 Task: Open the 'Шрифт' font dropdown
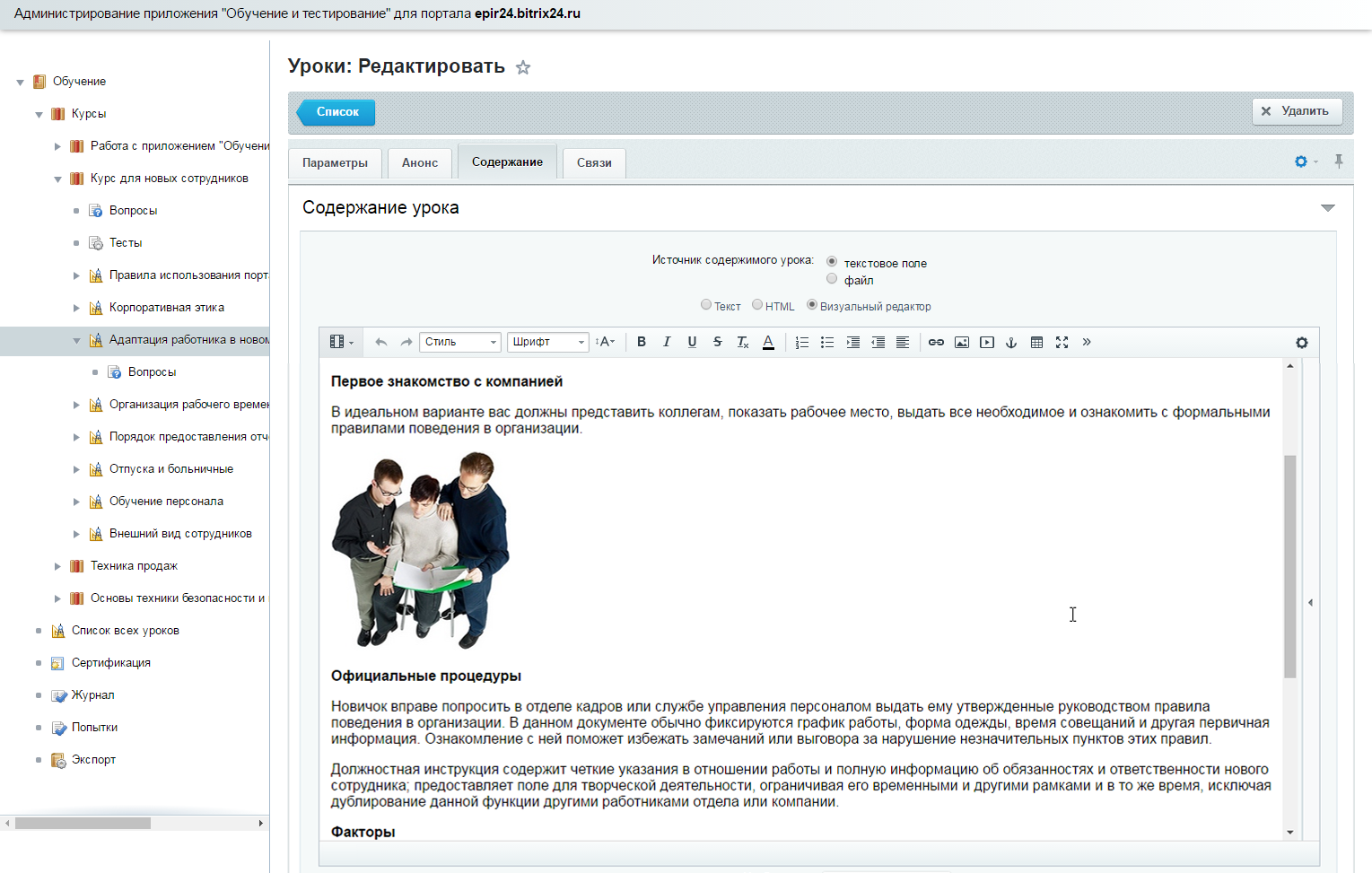548,342
